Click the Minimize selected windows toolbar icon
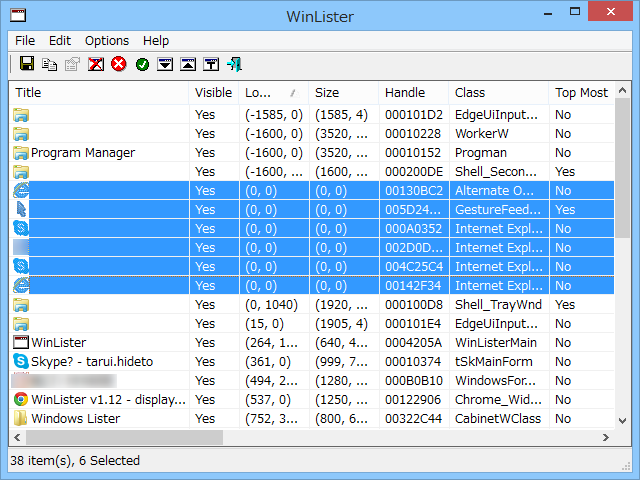The height and width of the screenshot is (480, 640). (165, 64)
